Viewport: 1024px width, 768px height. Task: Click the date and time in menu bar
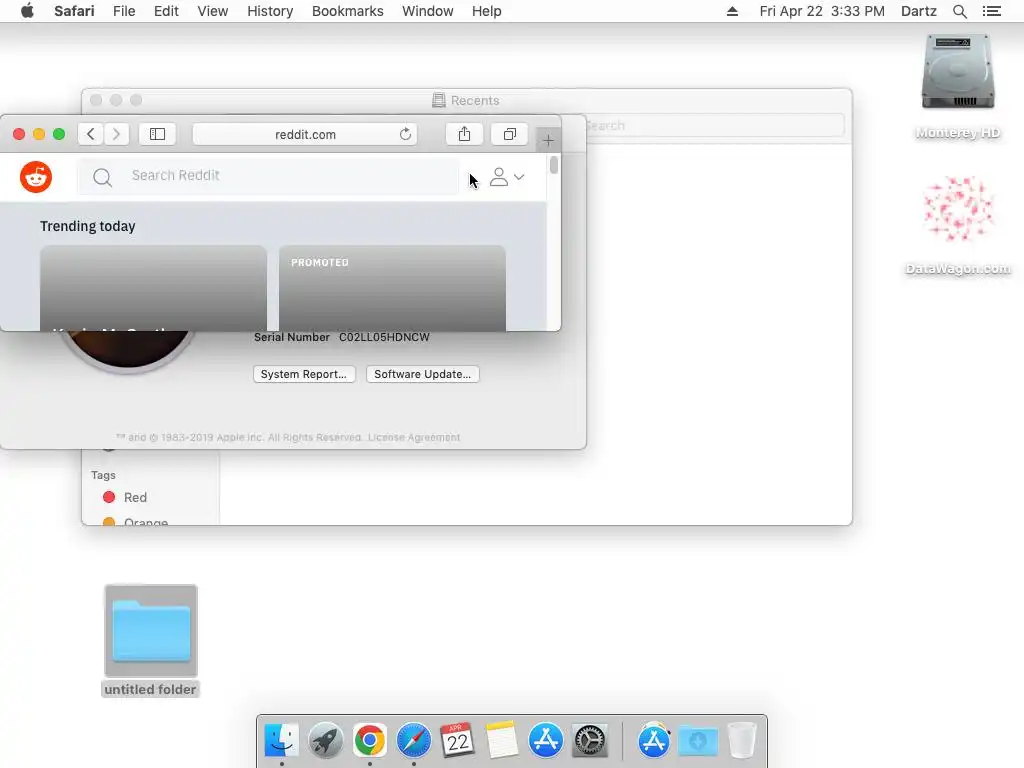pyautogui.click(x=822, y=11)
